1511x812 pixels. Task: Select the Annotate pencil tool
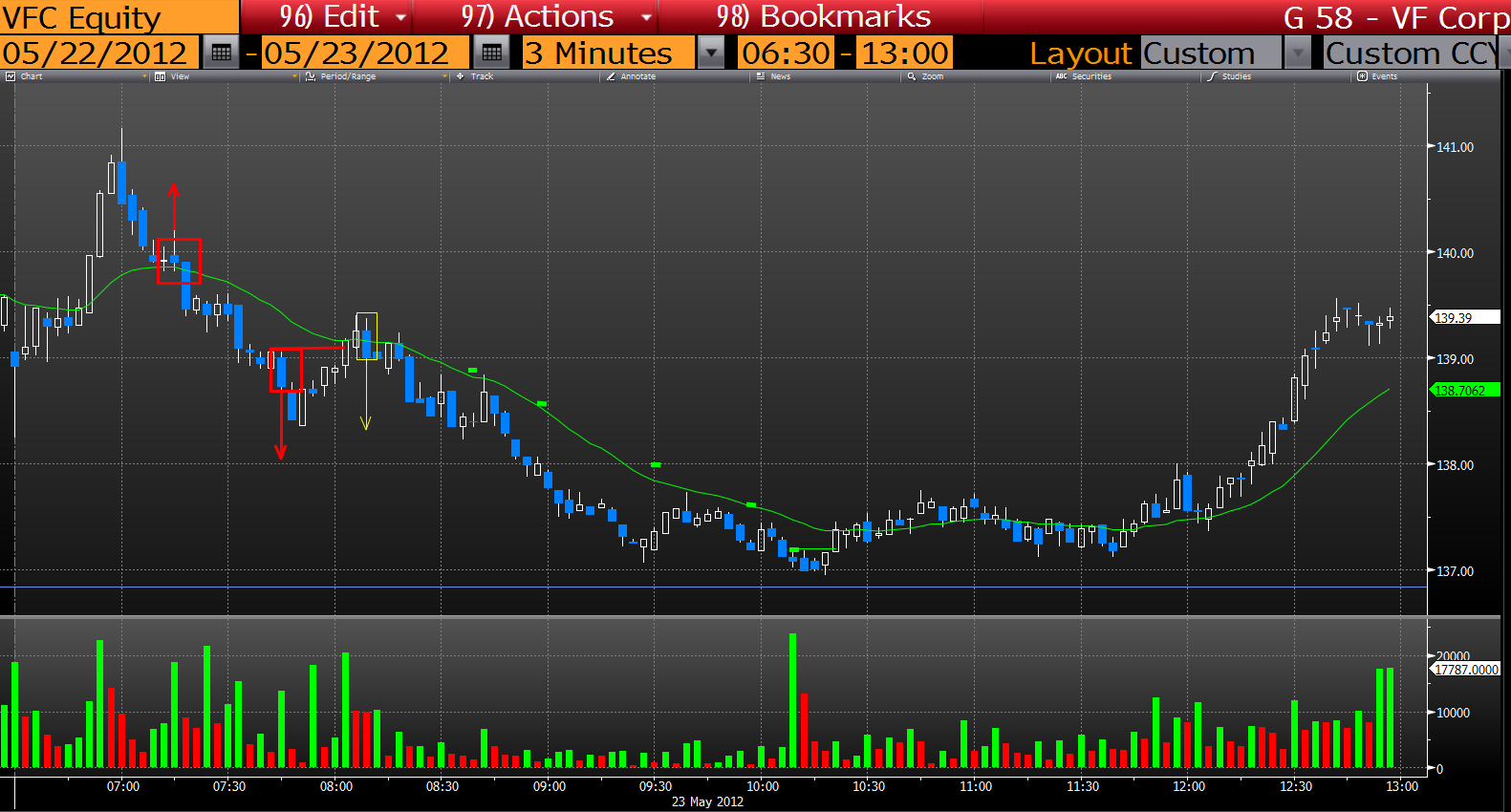point(611,76)
